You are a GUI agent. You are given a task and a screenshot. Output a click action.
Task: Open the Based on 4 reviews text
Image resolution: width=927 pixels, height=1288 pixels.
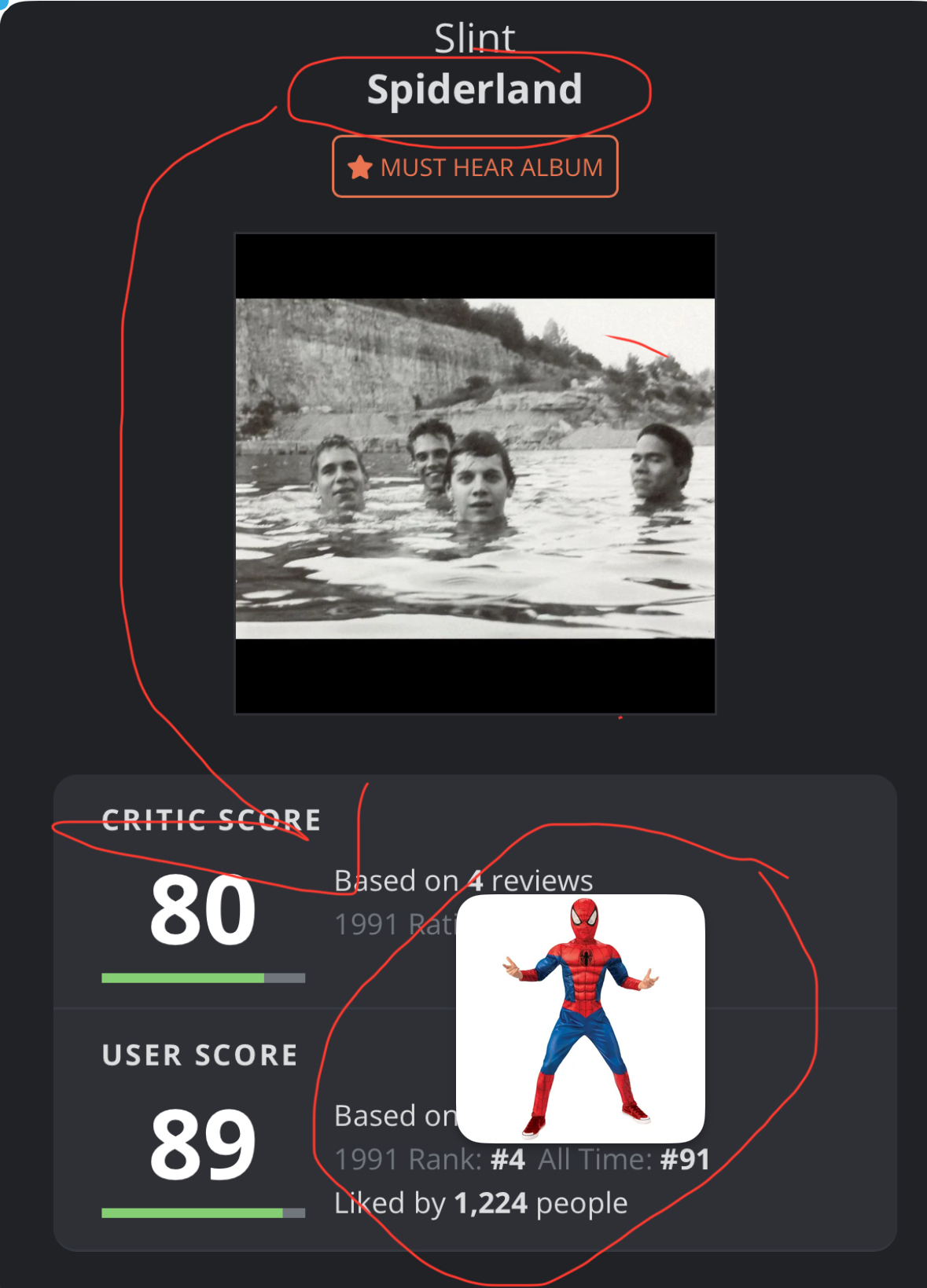(463, 881)
